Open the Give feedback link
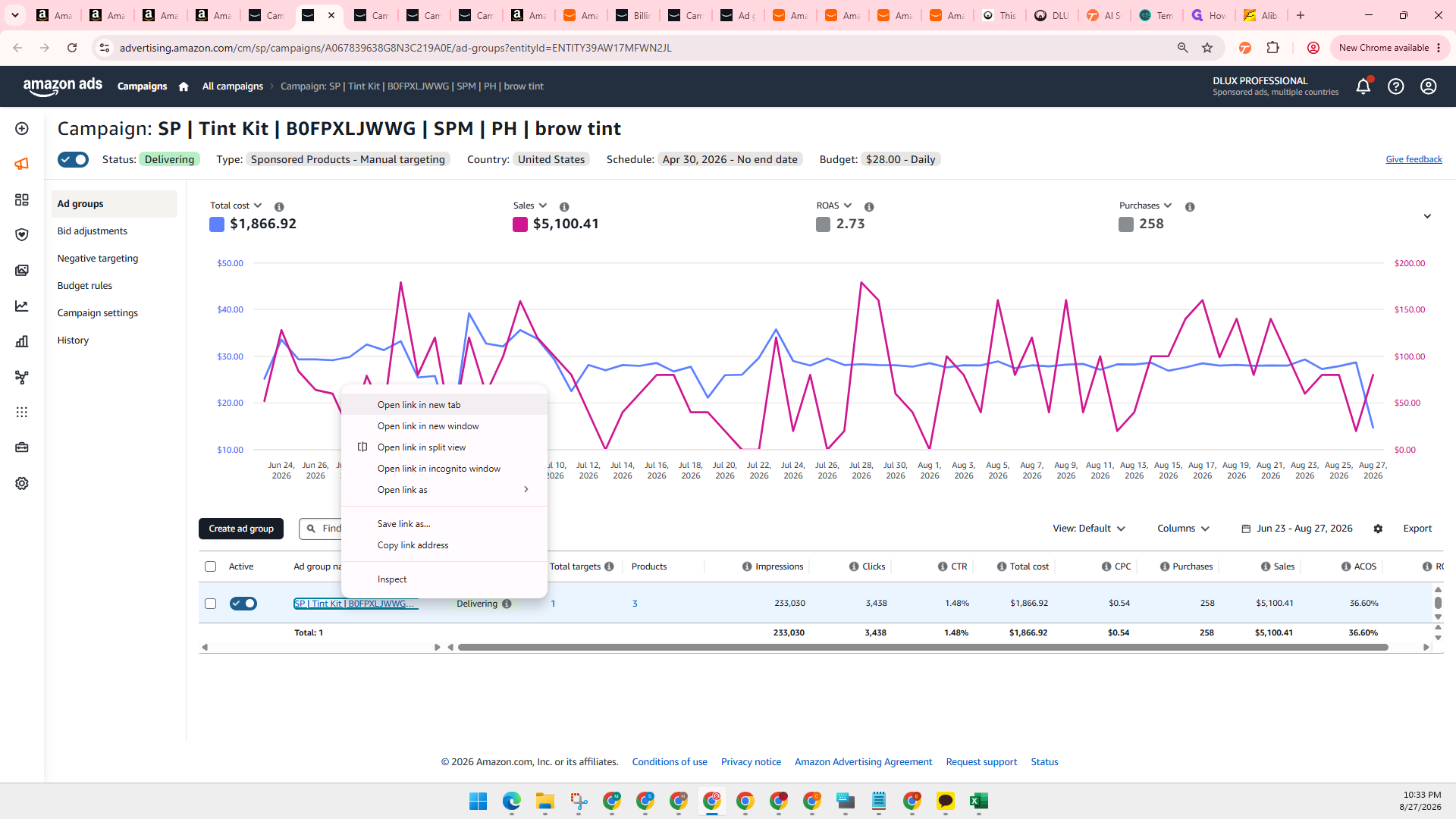Viewport: 1456px width, 819px height. (x=1414, y=159)
